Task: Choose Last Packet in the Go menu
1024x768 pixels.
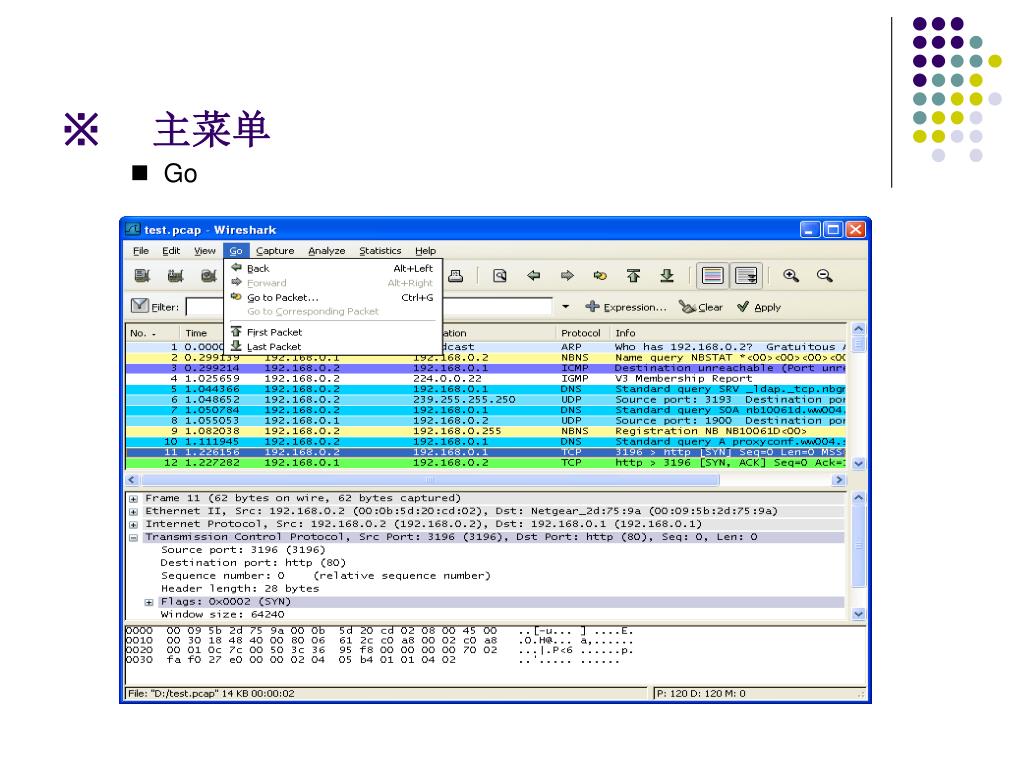Action: pos(332,347)
